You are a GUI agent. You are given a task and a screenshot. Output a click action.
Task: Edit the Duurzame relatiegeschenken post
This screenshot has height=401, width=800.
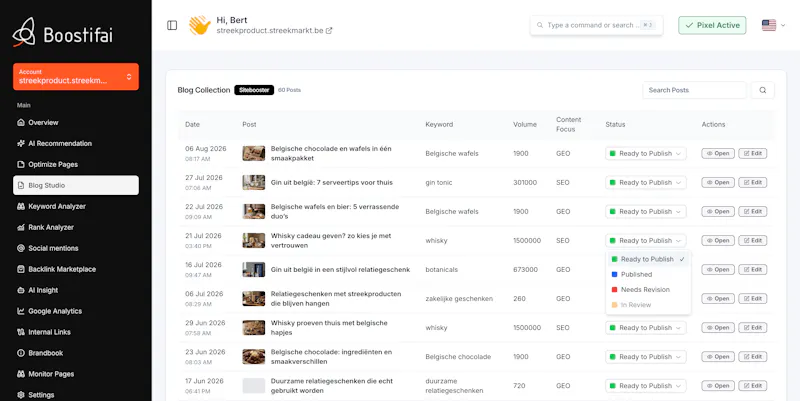coord(753,386)
